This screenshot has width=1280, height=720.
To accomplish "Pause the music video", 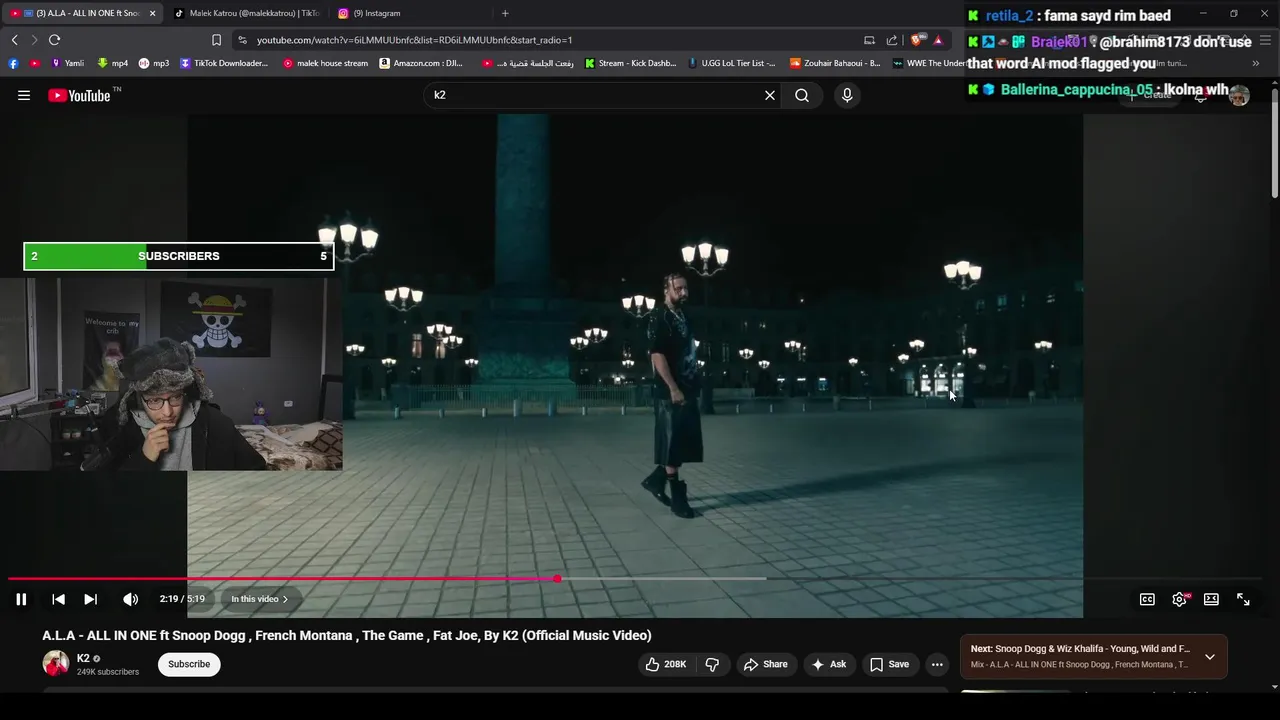I will [x=21, y=599].
